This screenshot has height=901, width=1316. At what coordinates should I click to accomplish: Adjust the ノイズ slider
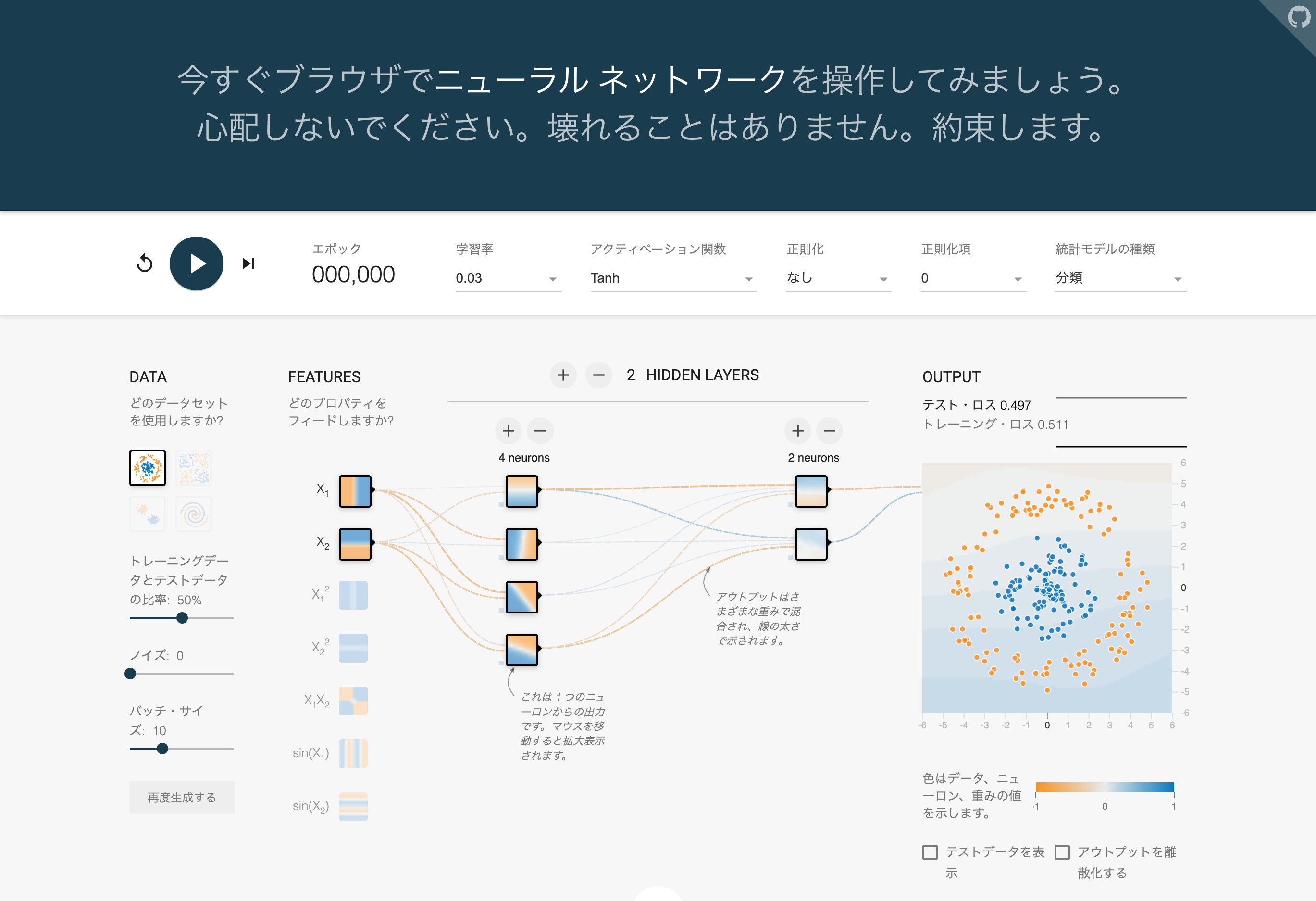131,673
